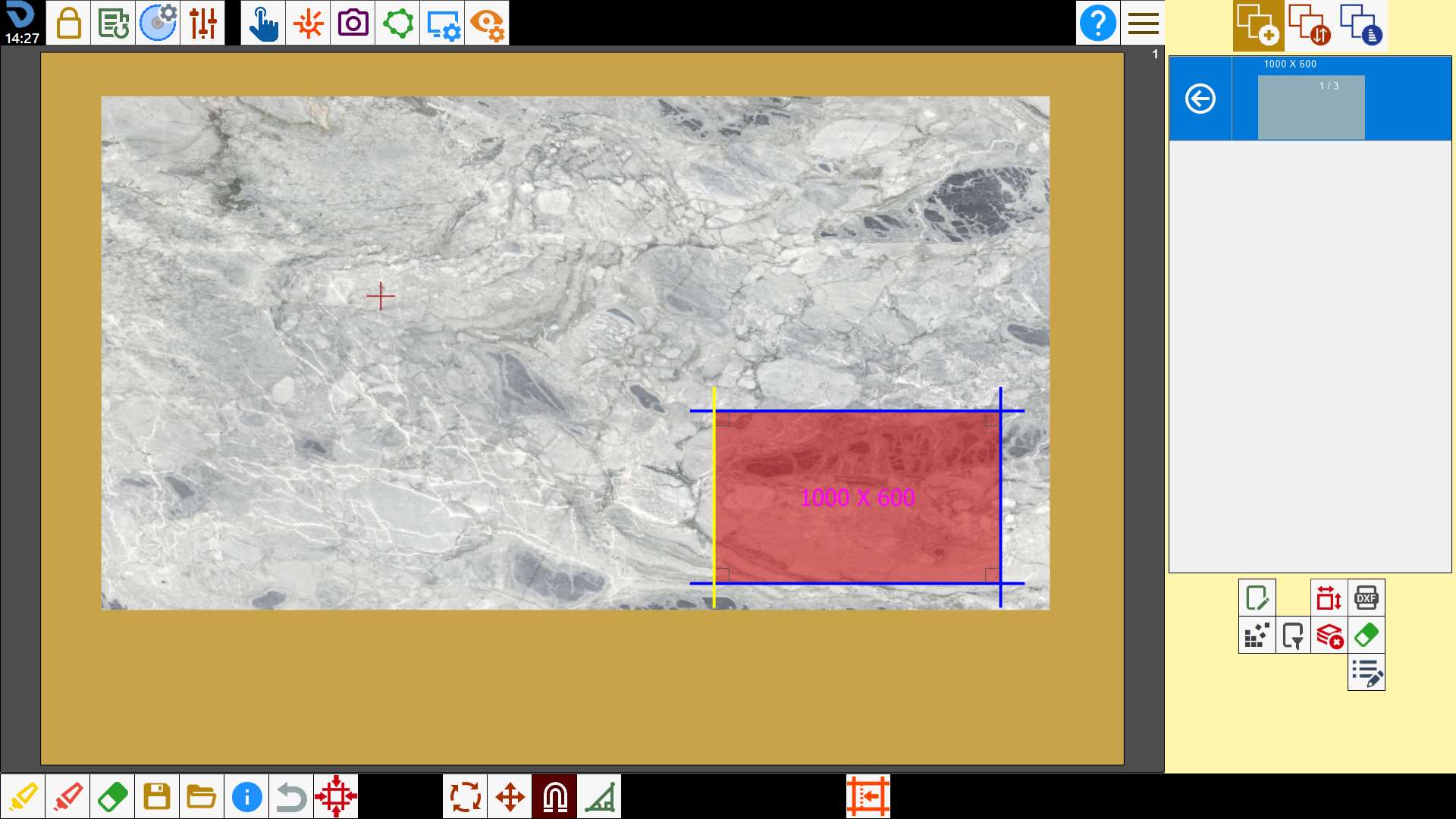1456x819 pixels.
Task: Select the yellow highlighter marker
Action: (23, 796)
